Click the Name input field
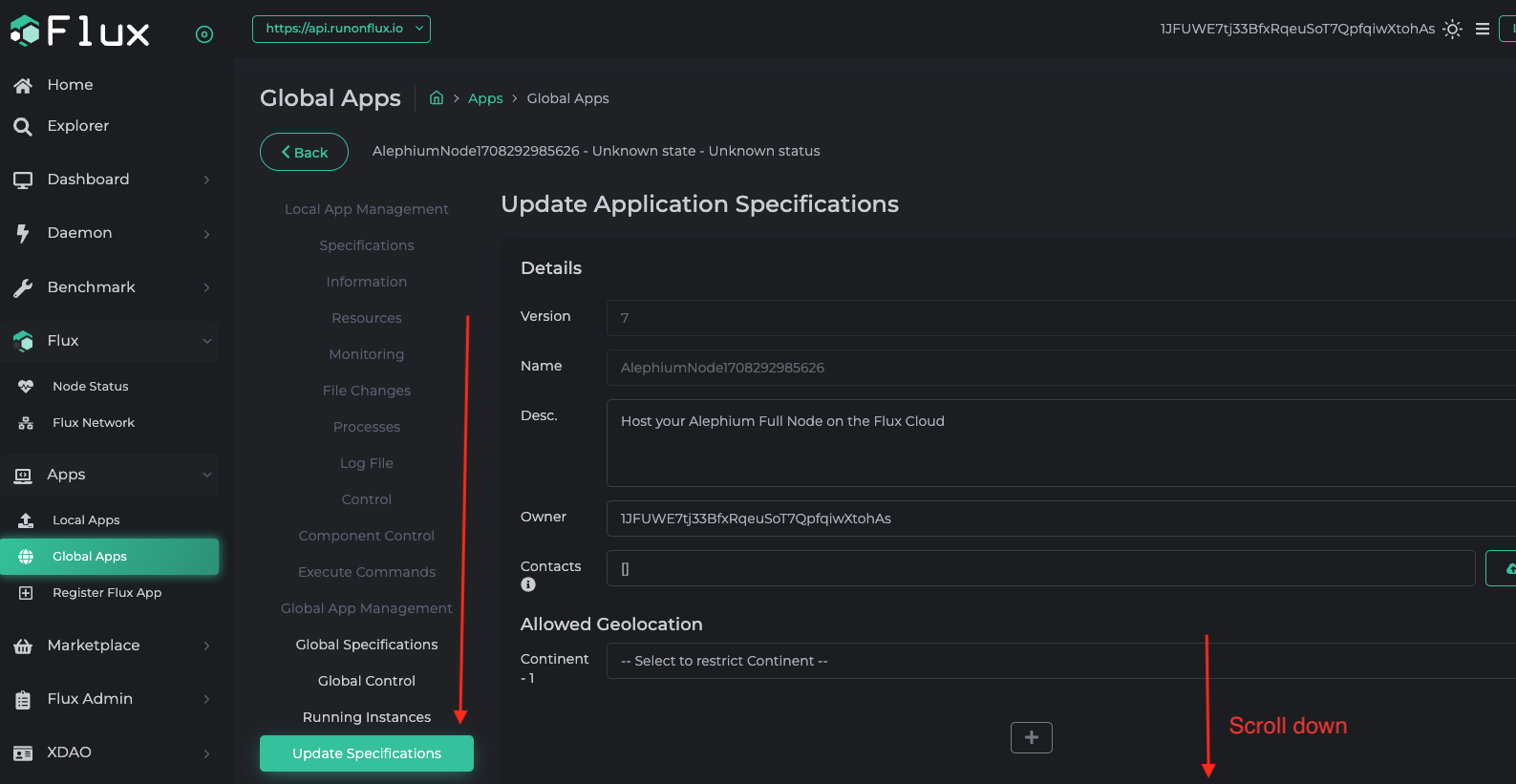Image resolution: width=1516 pixels, height=784 pixels. [1060, 368]
